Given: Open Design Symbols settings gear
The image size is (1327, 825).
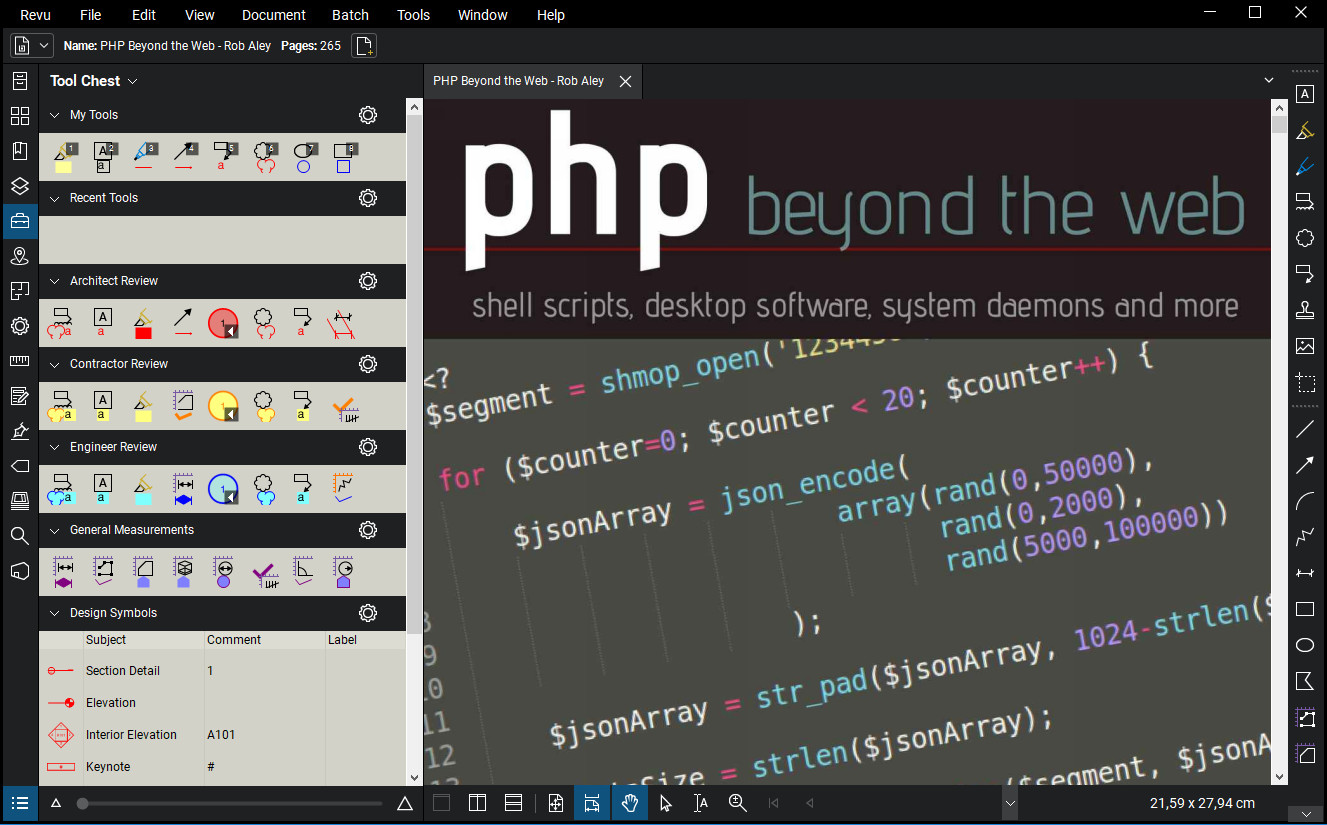Looking at the screenshot, I should [x=368, y=613].
